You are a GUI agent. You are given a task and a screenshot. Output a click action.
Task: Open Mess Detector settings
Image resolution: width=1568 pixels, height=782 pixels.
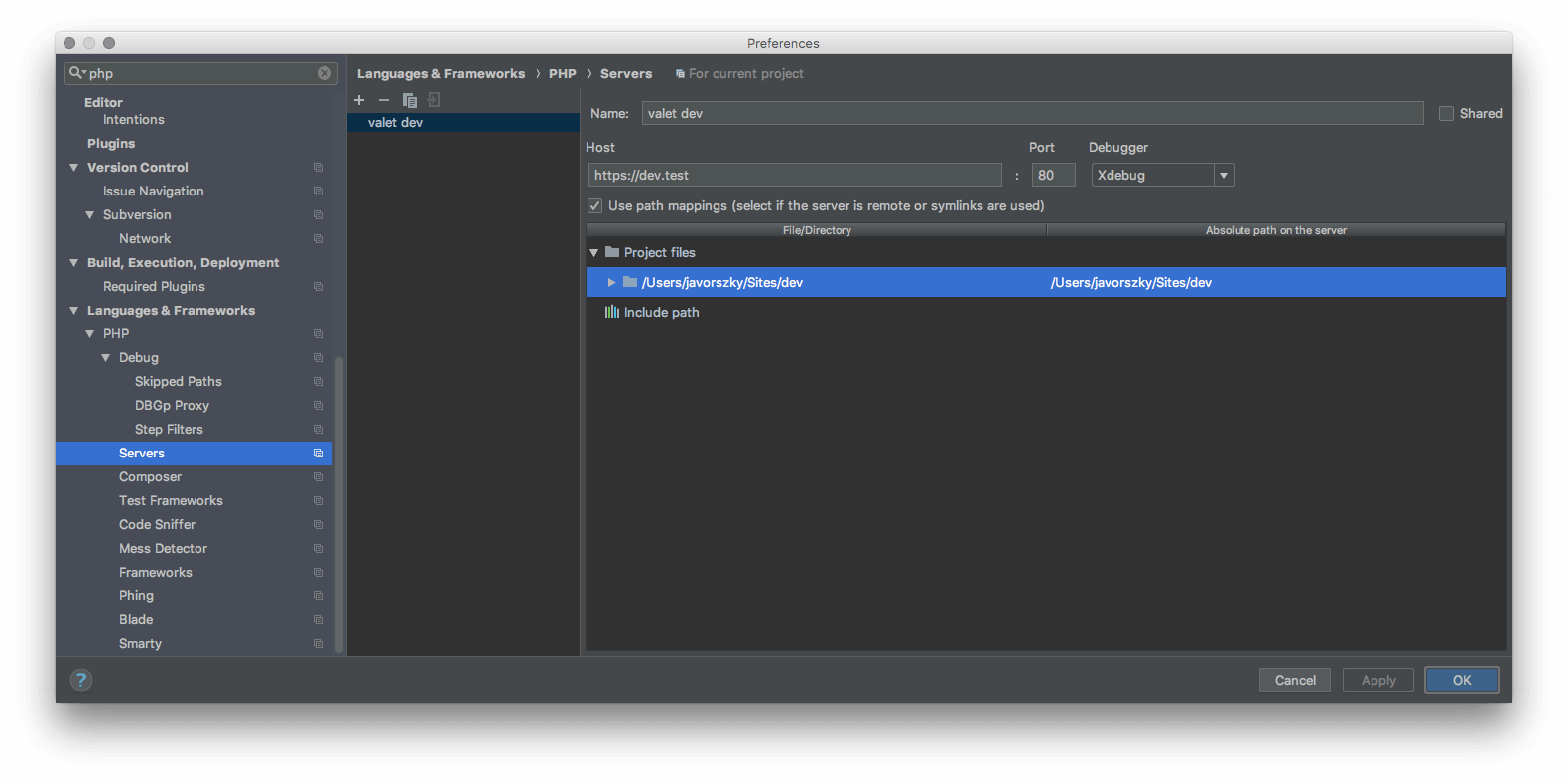tap(163, 549)
